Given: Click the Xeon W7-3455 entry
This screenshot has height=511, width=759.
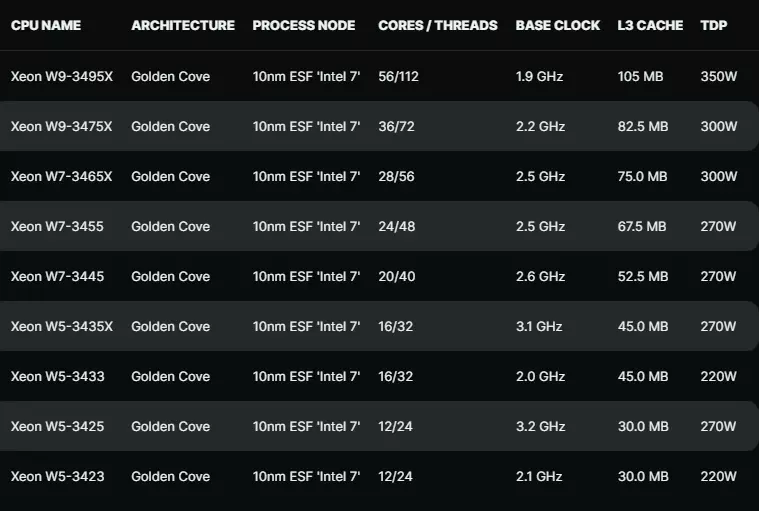Looking at the screenshot, I should (57, 226).
